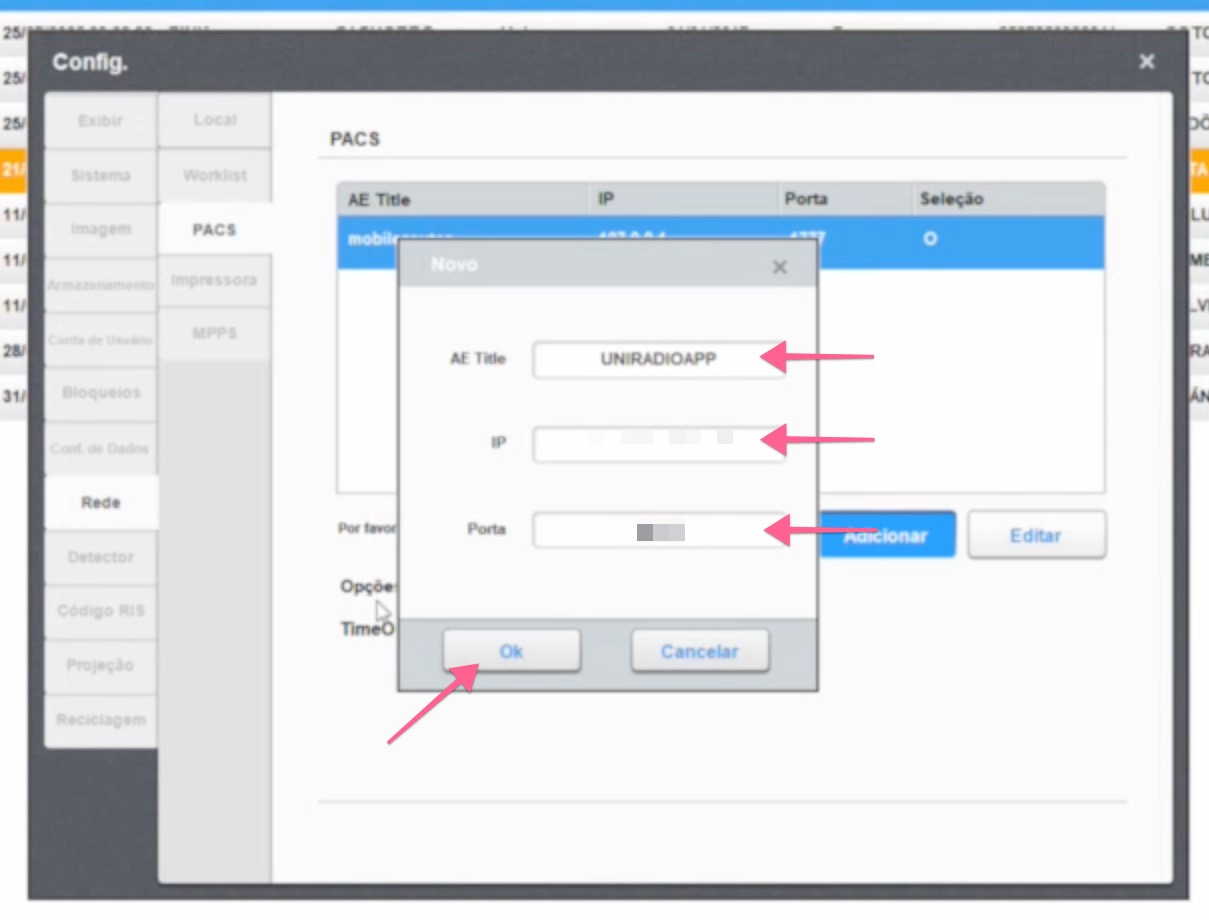The height and width of the screenshot is (920, 1209).
Task: Focus the IP address input field
Action: point(659,444)
